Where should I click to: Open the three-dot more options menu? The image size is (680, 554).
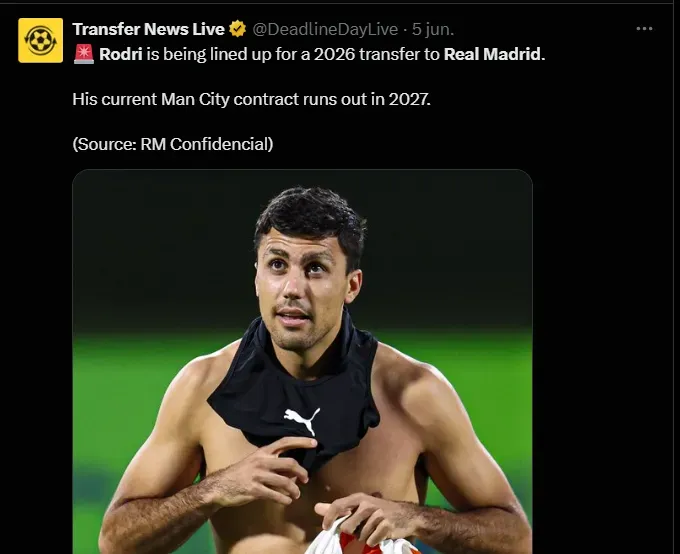[x=644, y=29]
